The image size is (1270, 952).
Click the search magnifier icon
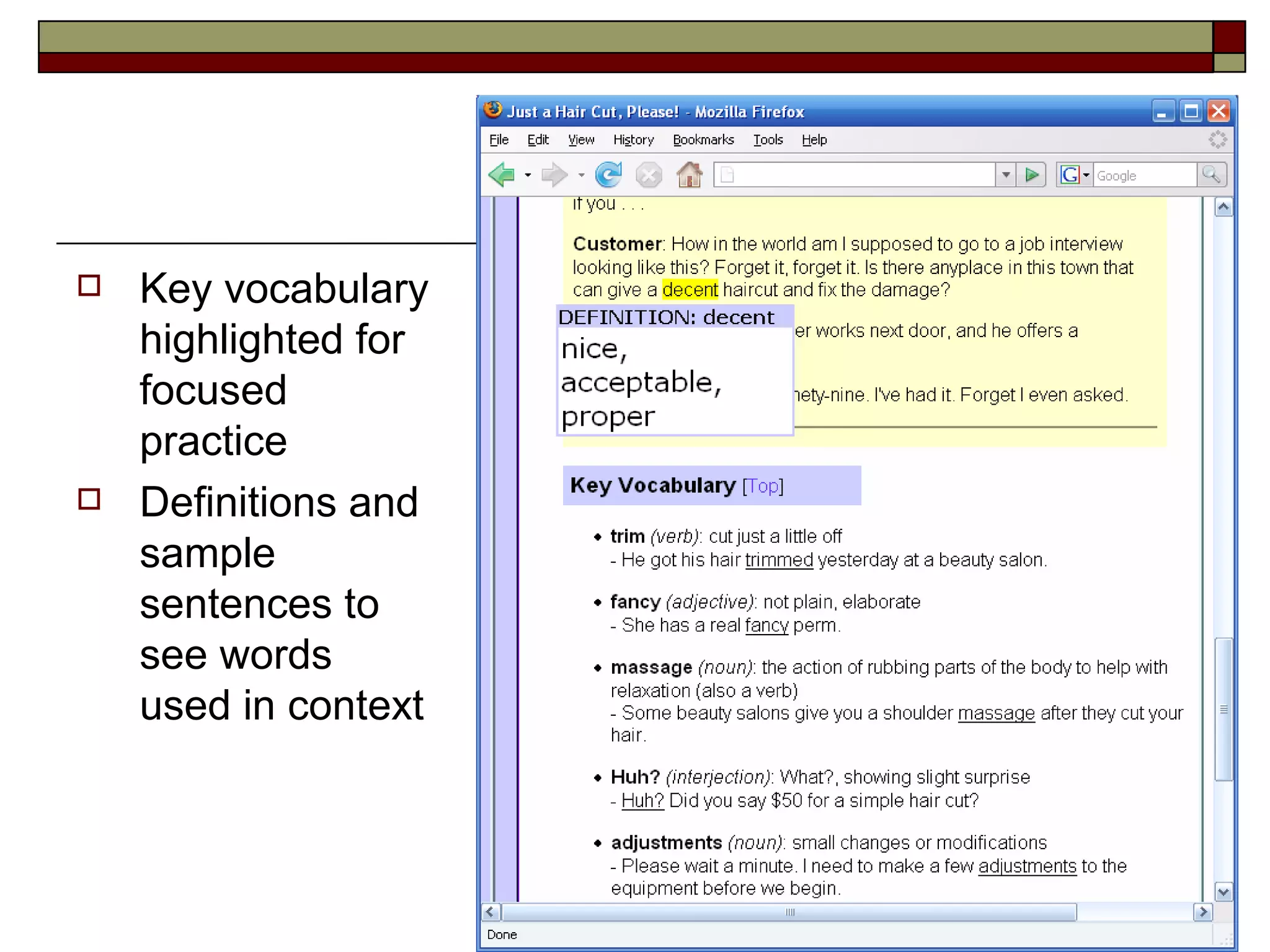point(1211,175)
